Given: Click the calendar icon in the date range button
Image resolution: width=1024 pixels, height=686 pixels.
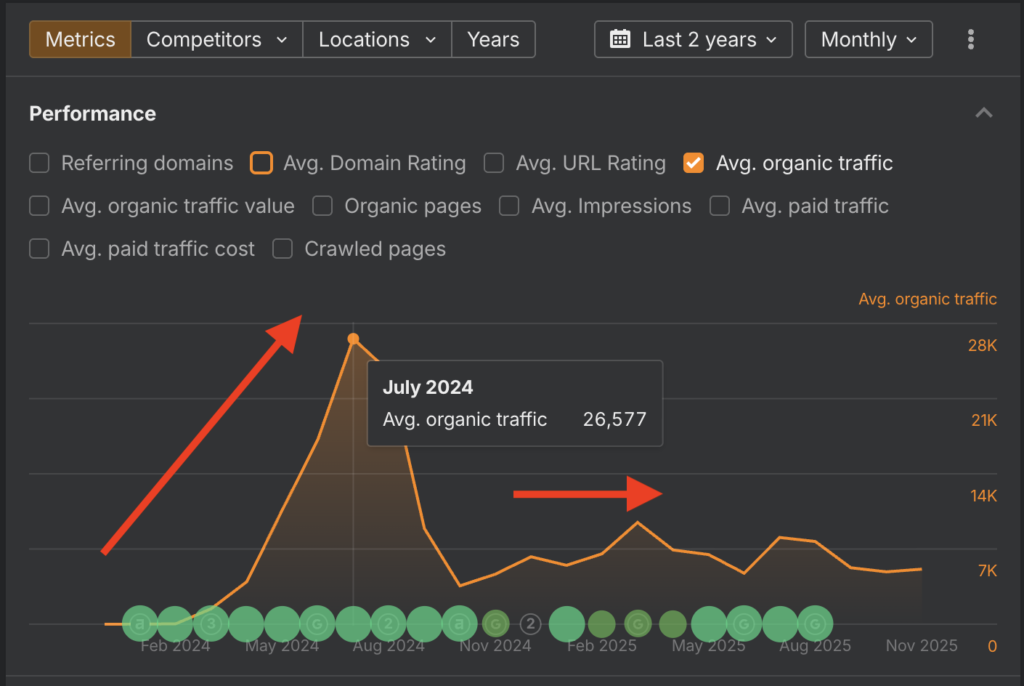Looking at the screenshot, I should 620,40.
